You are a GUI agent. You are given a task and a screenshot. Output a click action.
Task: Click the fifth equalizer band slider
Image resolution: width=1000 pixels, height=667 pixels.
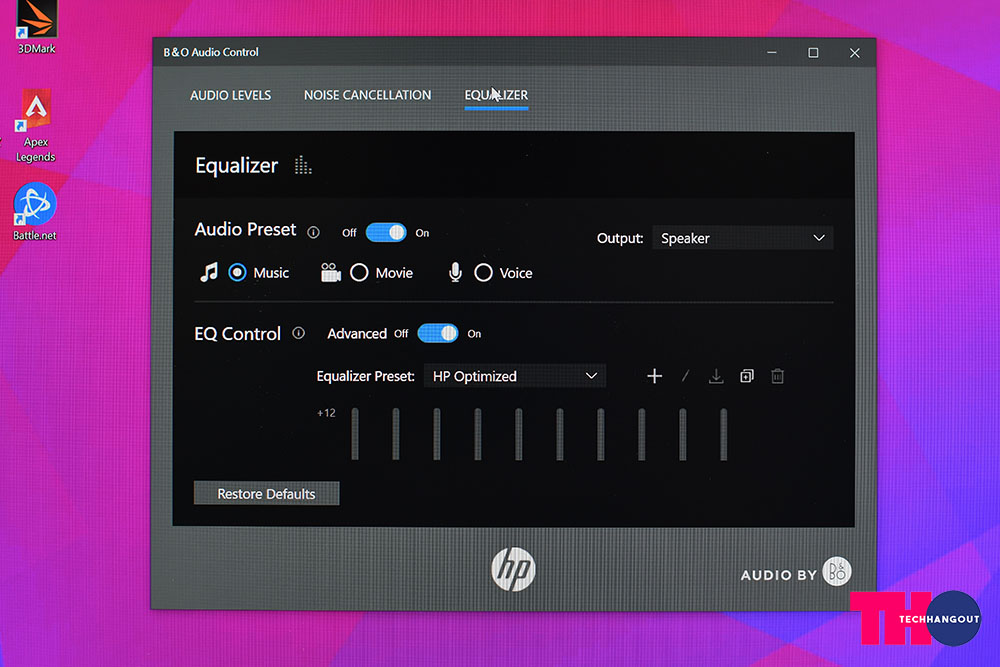518,434
